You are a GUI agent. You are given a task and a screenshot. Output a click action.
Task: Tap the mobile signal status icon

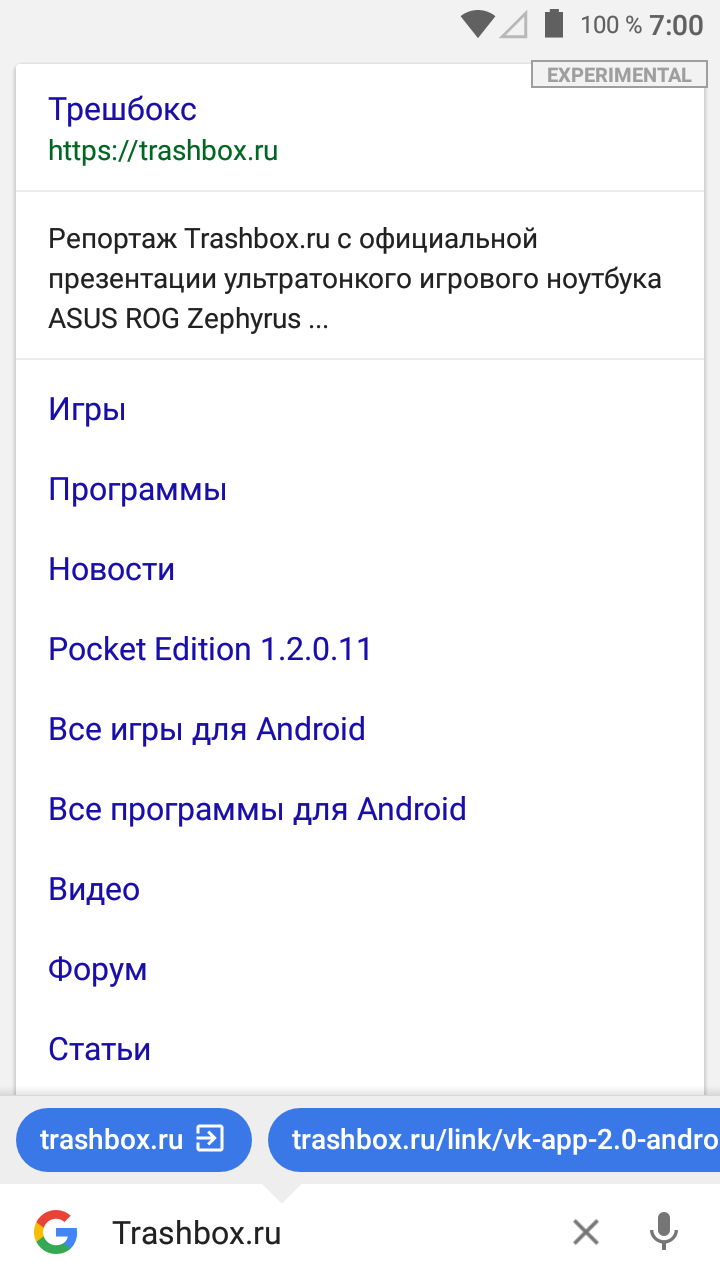click(514, 25)
